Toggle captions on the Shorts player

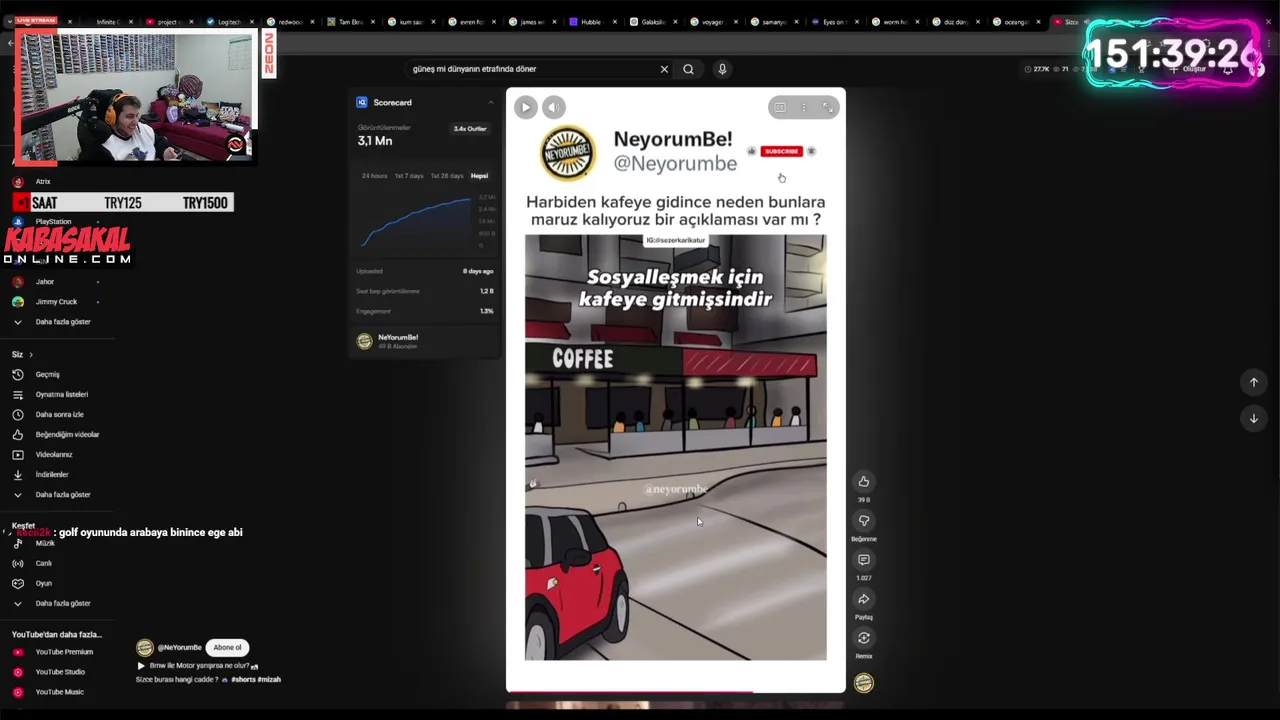(x=780, y=107)
